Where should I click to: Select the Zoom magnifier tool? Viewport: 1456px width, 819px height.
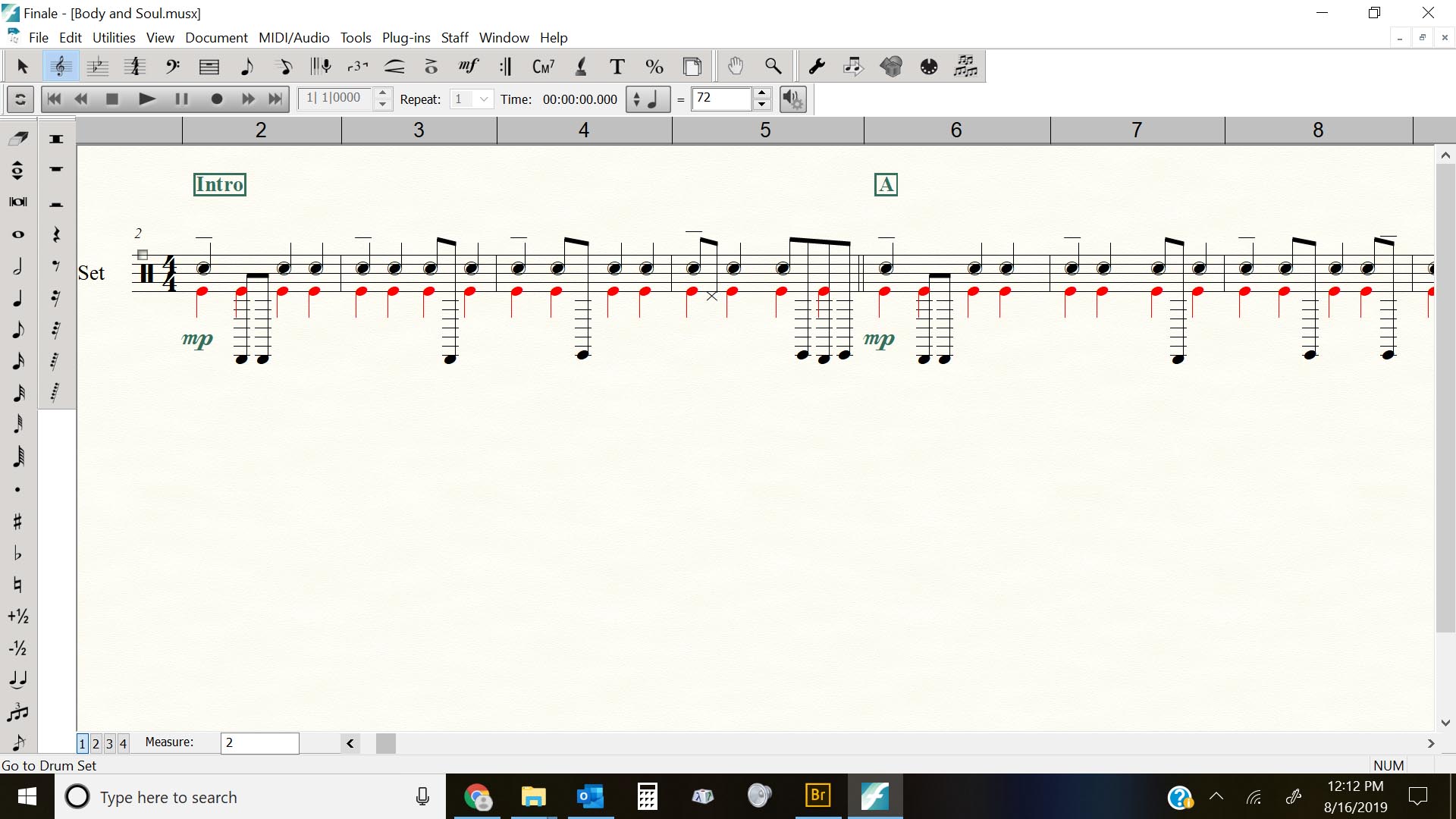click(773, 67)
